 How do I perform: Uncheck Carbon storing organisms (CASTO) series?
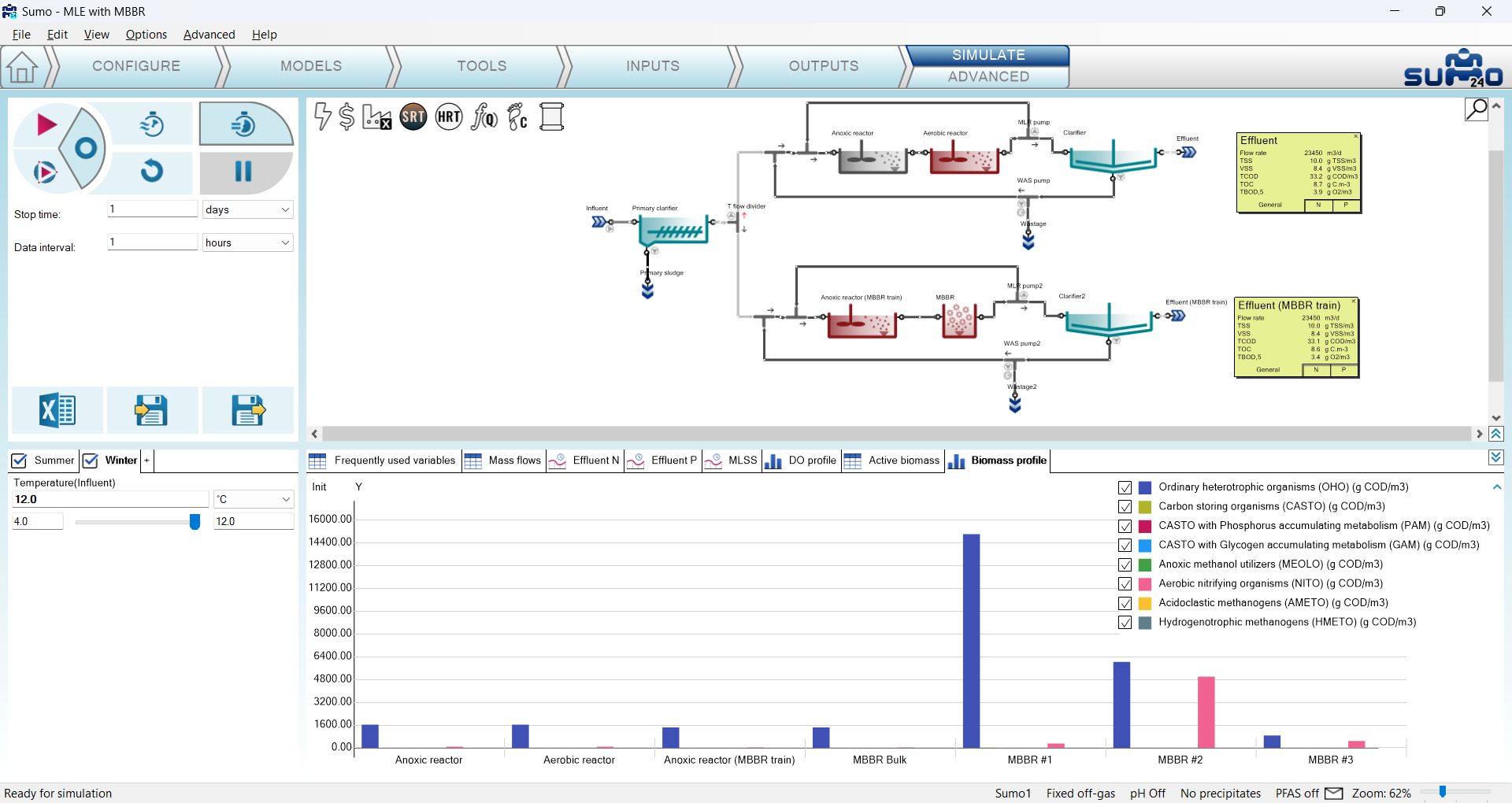tap(1125, 507)
